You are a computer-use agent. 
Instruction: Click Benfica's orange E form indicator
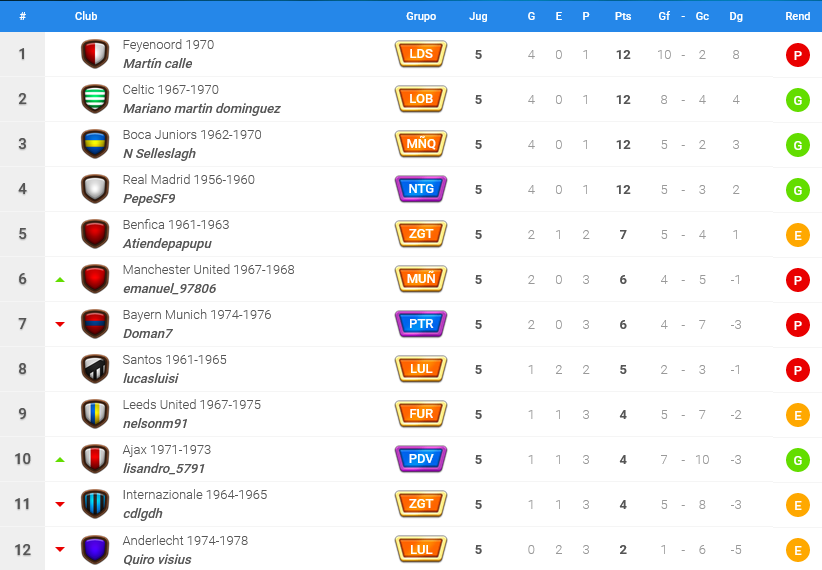[797, 235]
